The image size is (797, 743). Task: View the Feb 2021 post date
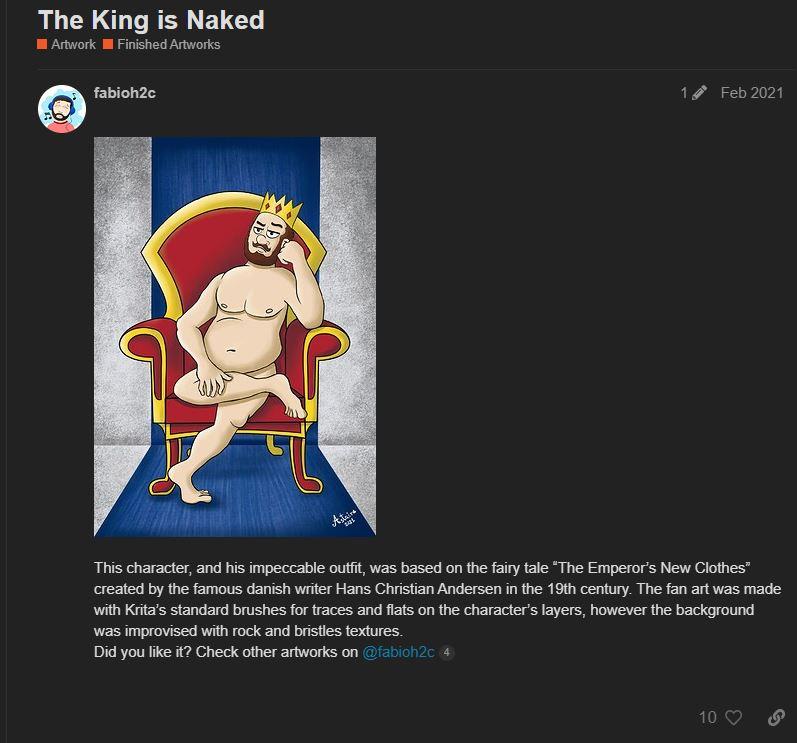click(752, 92)
